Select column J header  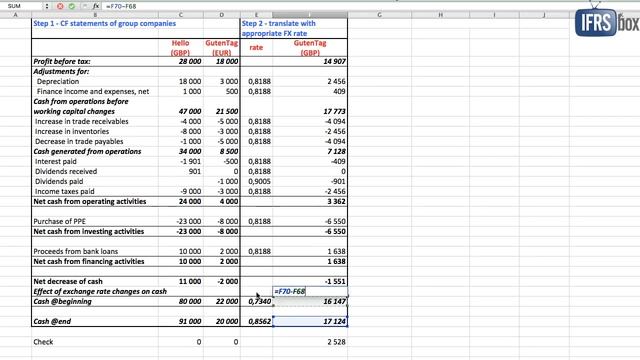(544, 15)
